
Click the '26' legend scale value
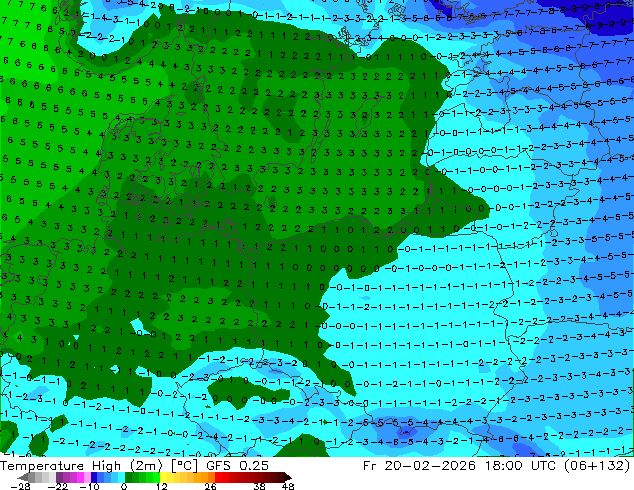click(210, 486)
